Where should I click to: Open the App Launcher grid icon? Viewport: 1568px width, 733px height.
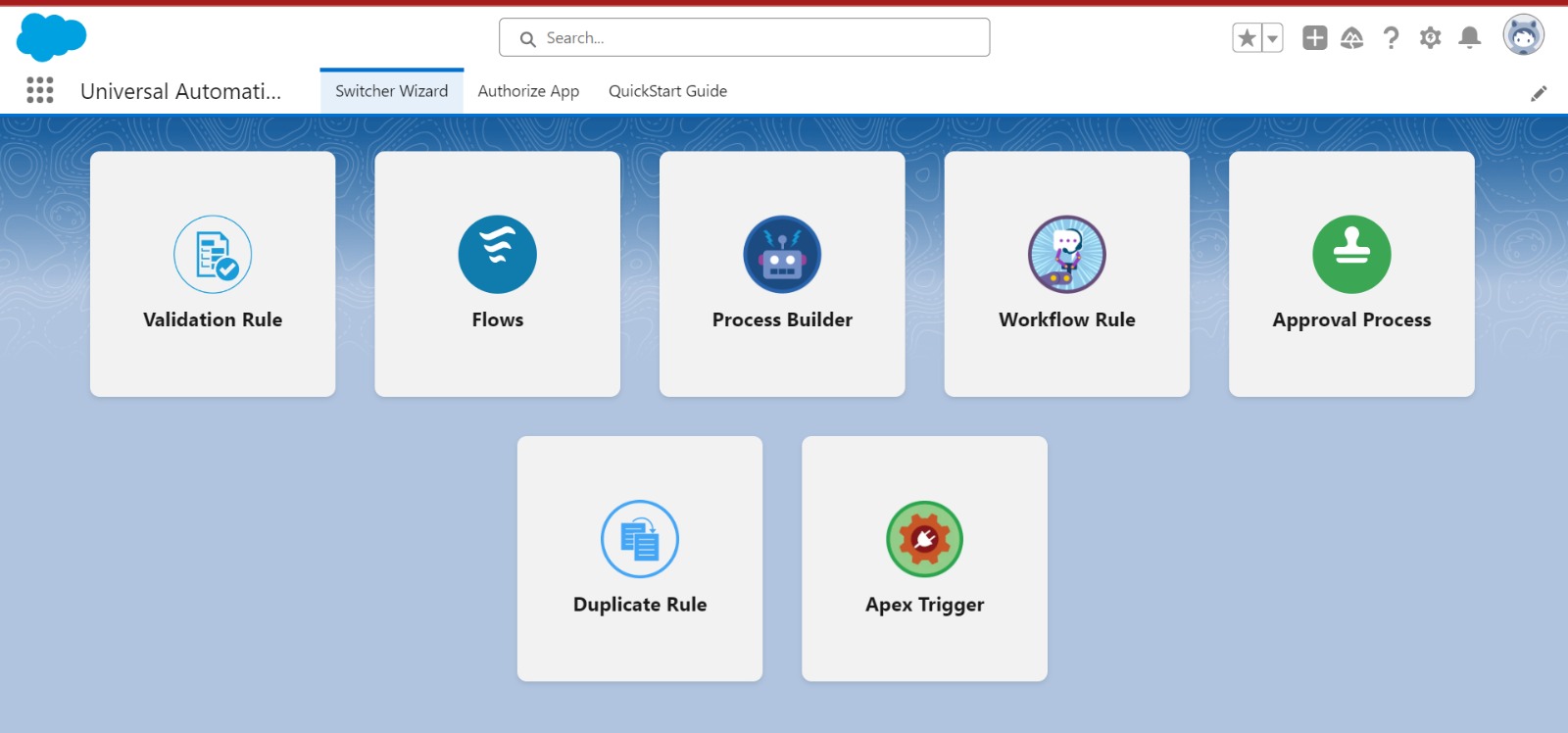(x=40, y=90)
